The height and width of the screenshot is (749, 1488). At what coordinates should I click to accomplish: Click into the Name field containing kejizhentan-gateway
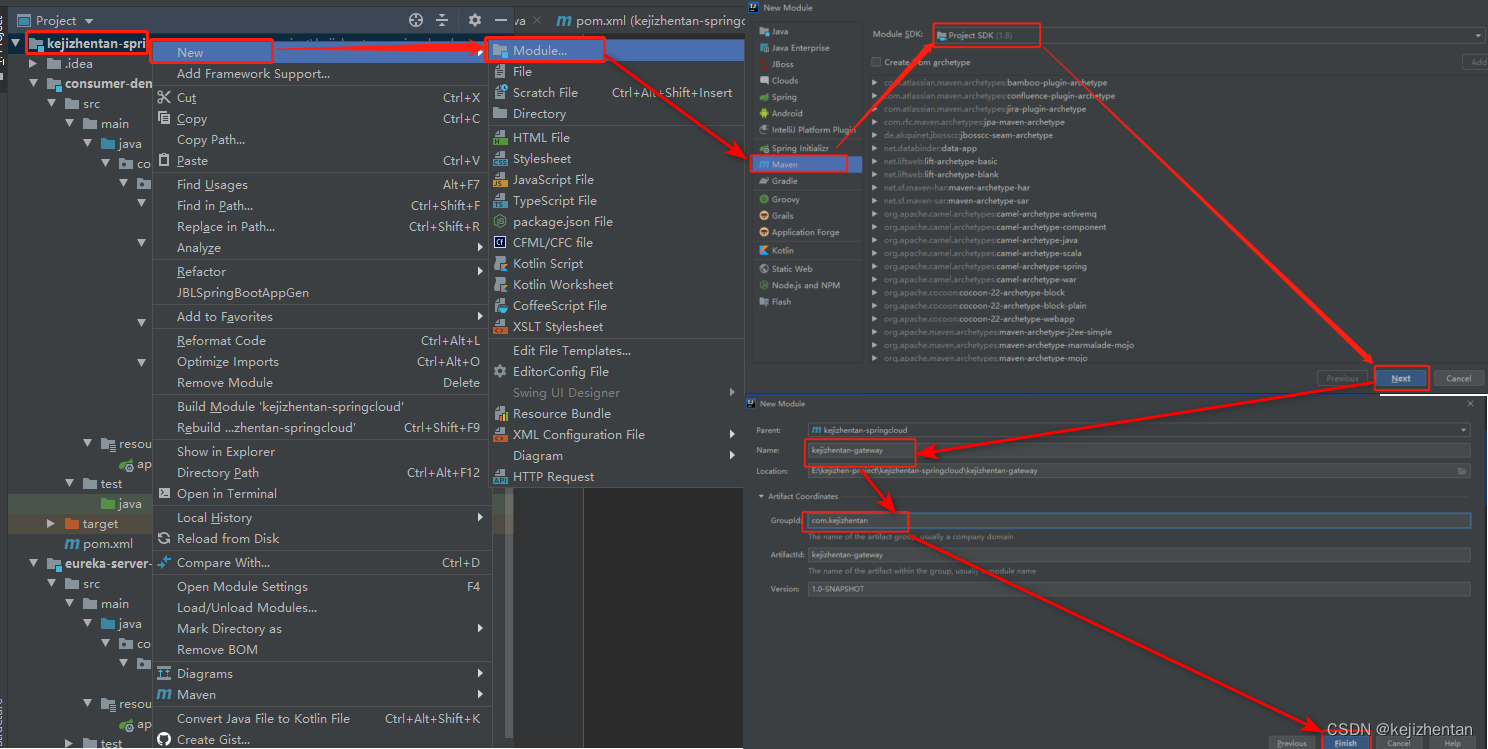[1139, 450]
